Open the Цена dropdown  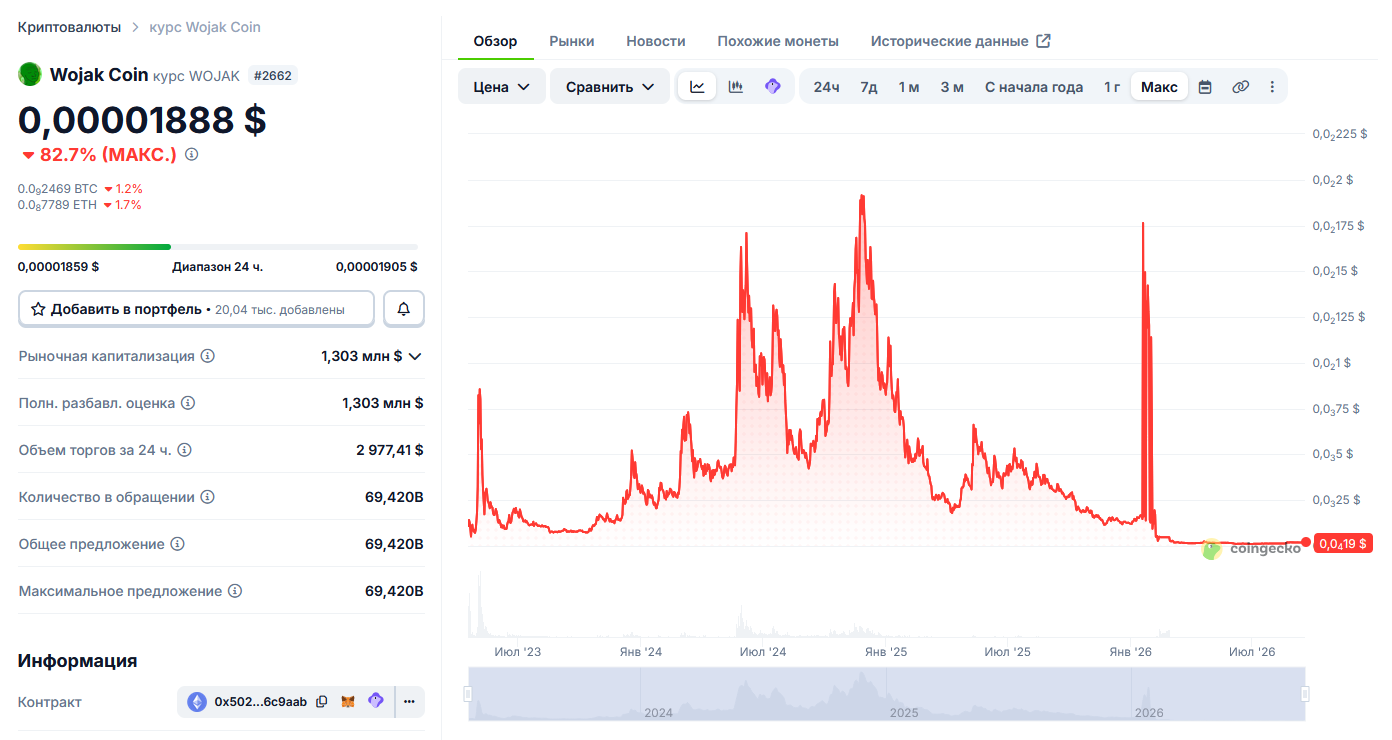coord(502,87)
